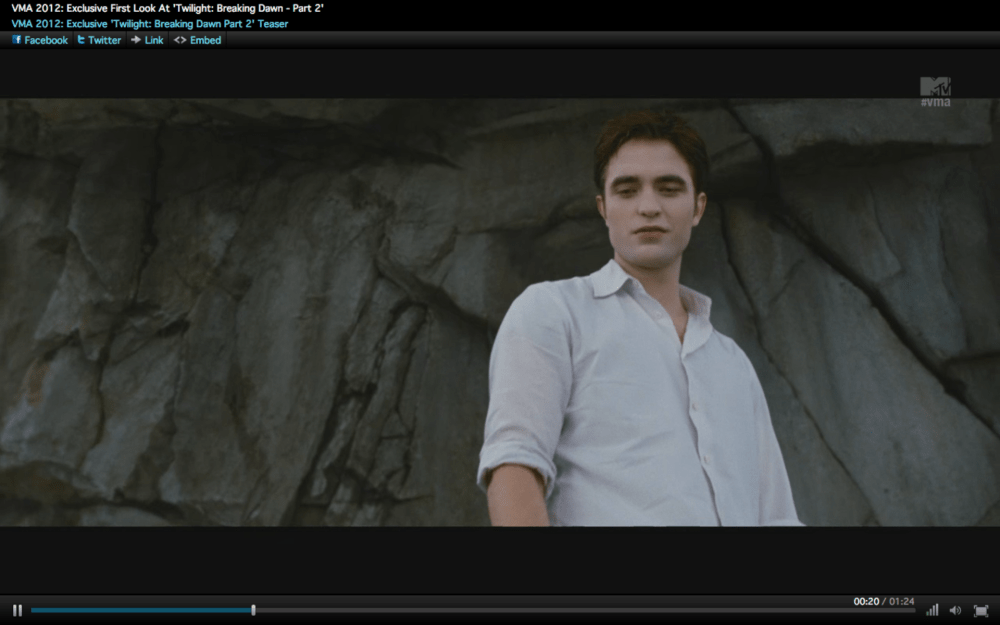Open the signal bars quality icon
Screen dimensions: 1000x625
932,610
